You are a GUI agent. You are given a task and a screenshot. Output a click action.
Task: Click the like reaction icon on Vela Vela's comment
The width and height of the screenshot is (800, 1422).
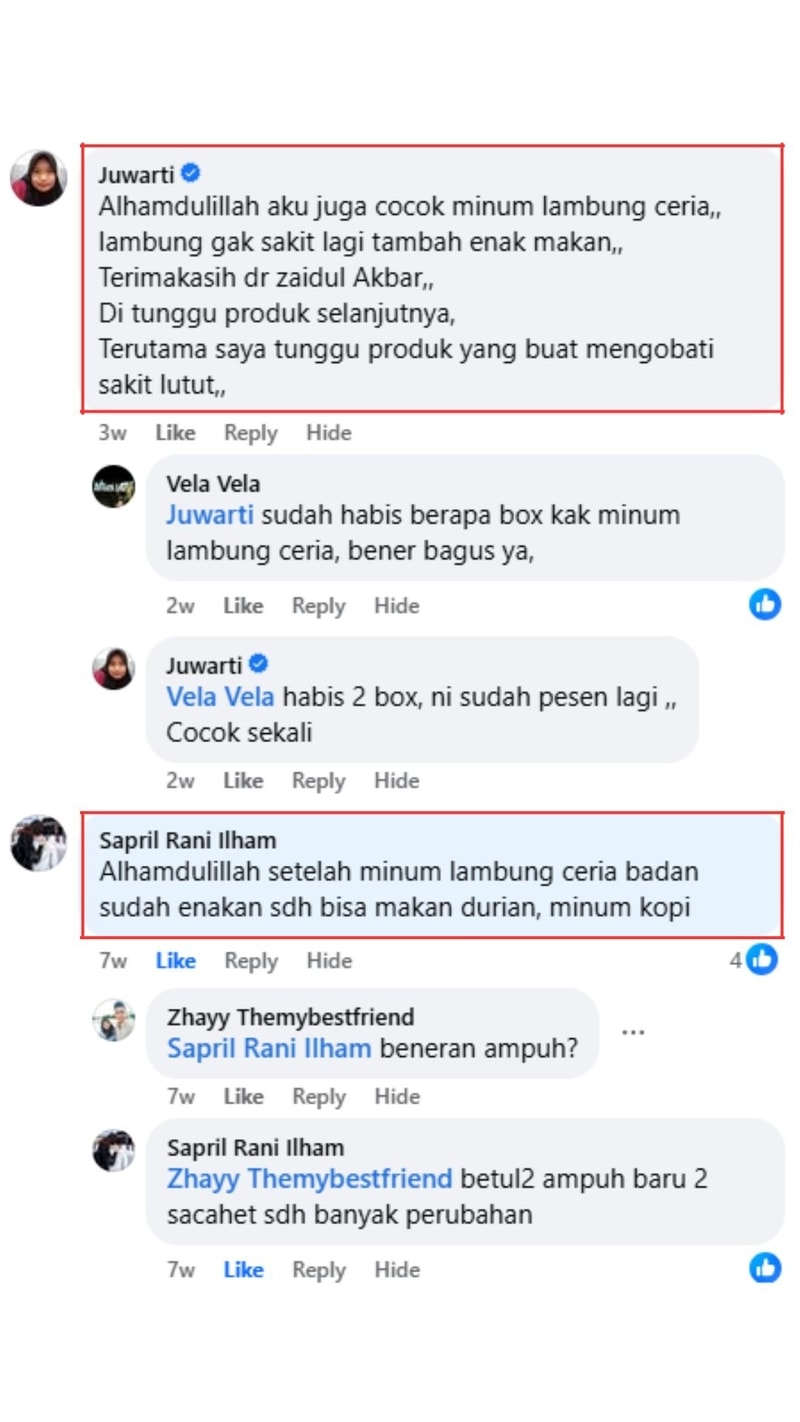point(765,603)
